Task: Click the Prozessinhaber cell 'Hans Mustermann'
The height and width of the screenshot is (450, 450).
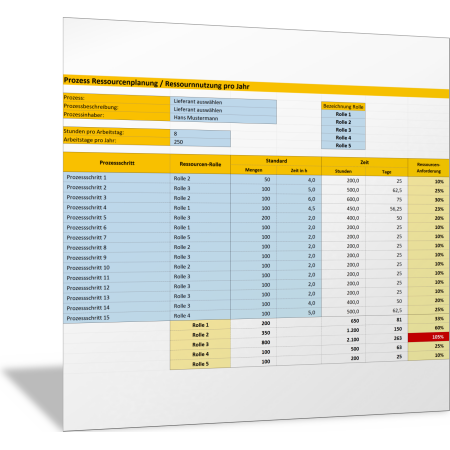Action: click(223, 118)
